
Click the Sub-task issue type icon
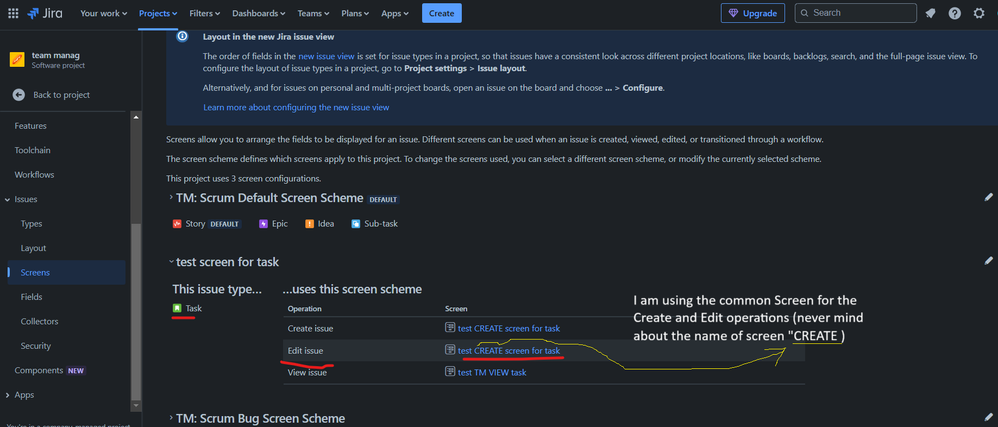(x=356, y=224)
